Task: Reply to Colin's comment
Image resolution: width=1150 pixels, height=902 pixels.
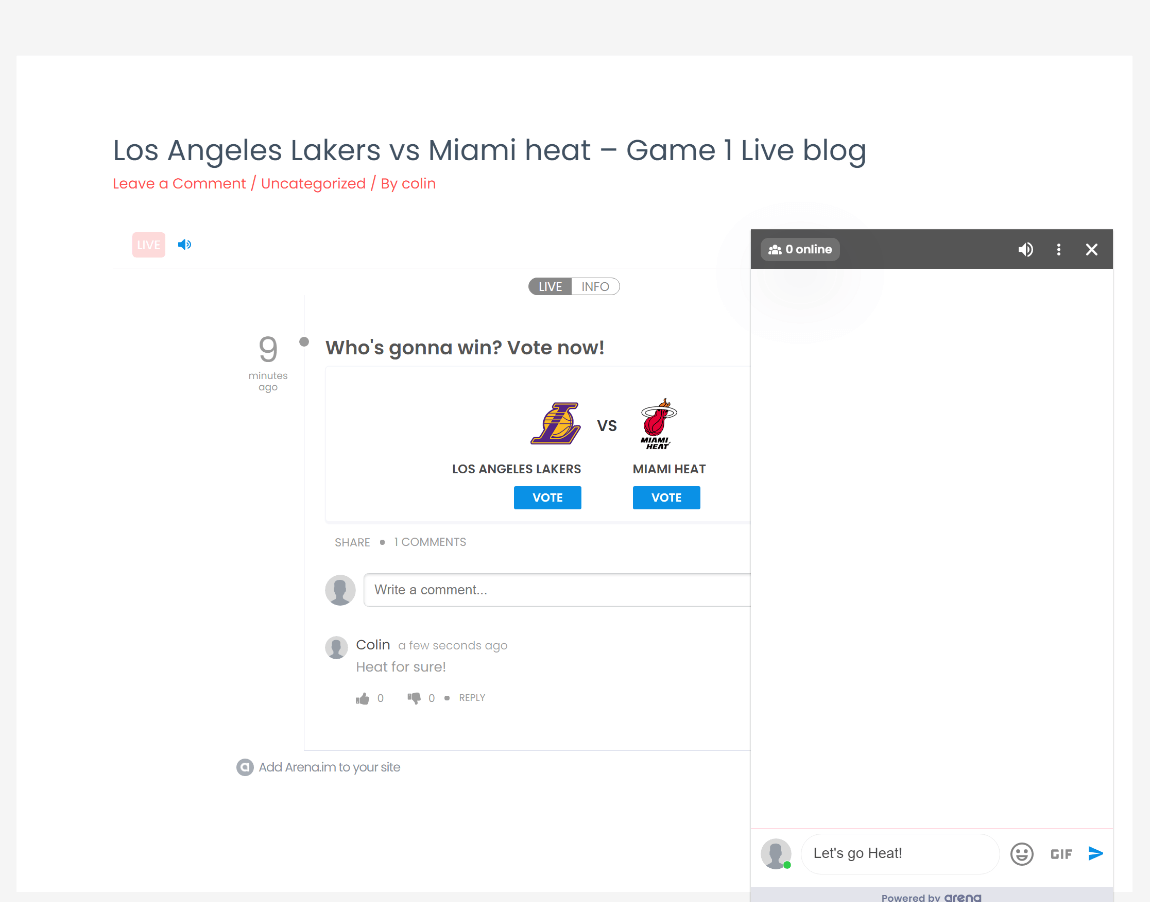Action: click(472, 697)
